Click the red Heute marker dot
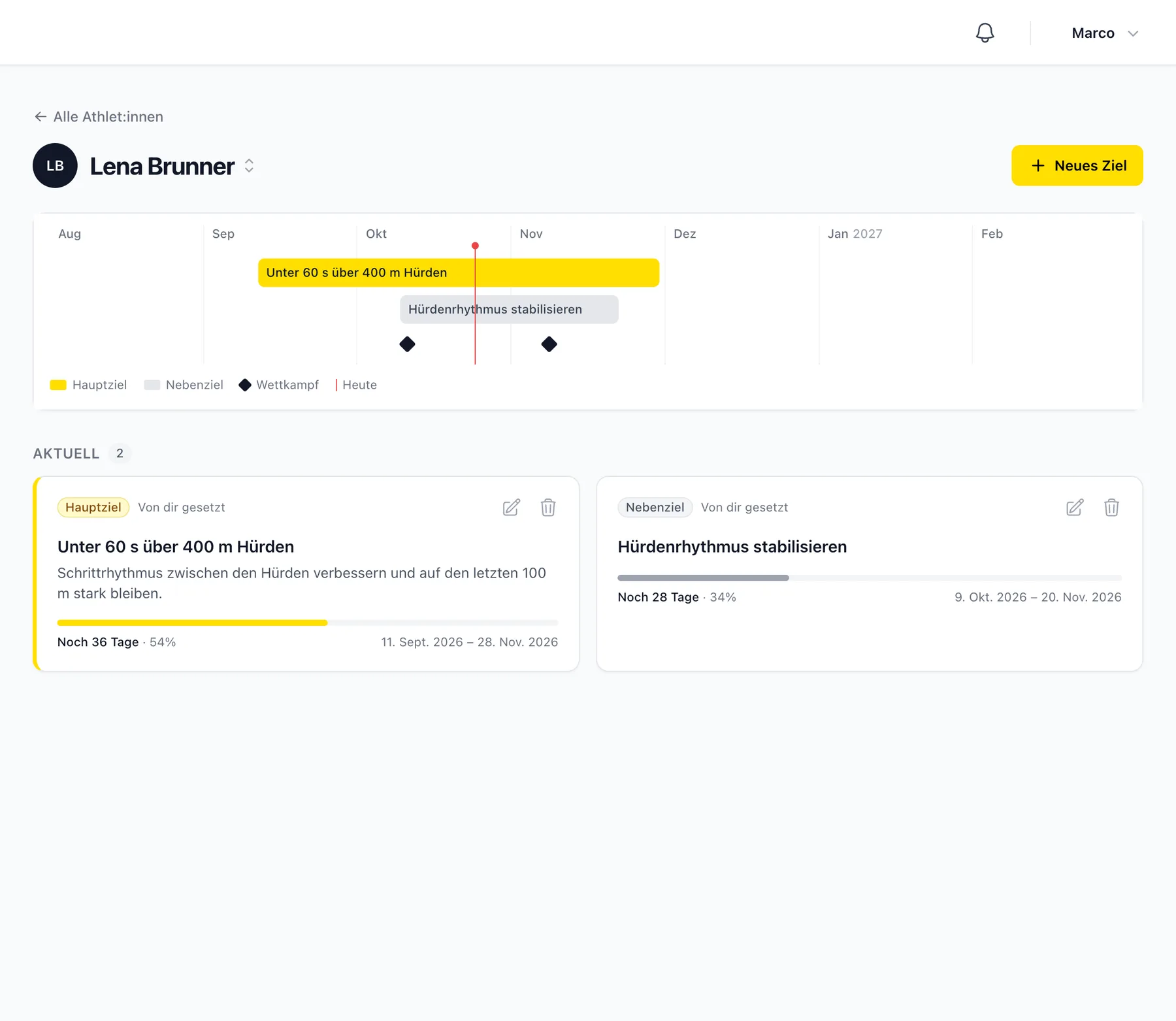 (x=475, y=246)
